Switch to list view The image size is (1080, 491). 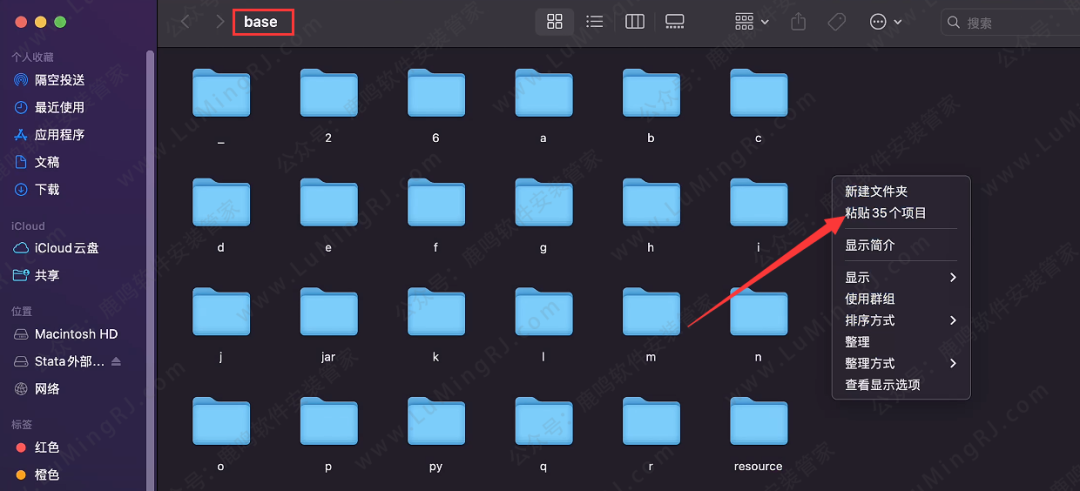[x=594, y=22]
